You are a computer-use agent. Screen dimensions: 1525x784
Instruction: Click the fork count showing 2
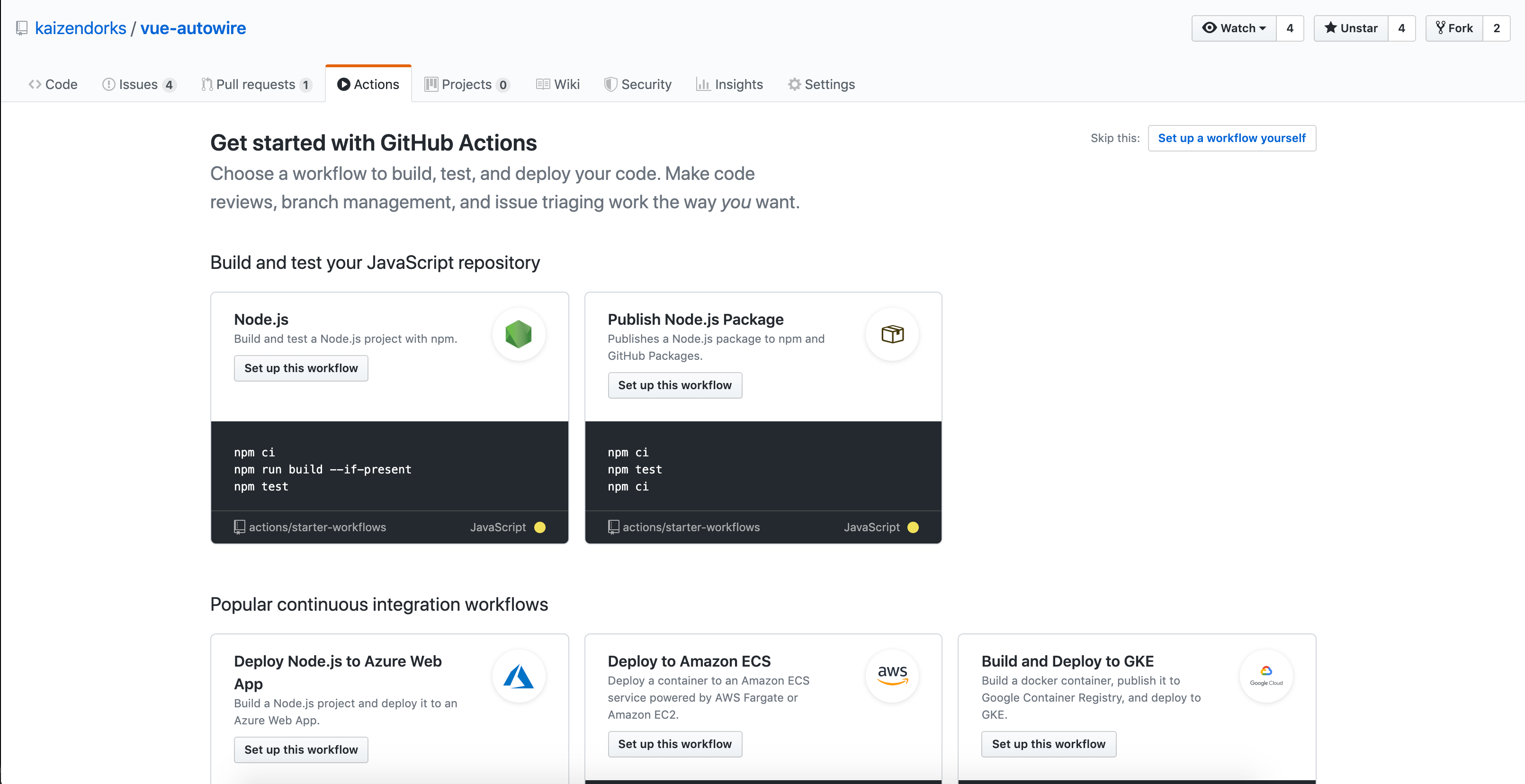tap(1497, 28)
